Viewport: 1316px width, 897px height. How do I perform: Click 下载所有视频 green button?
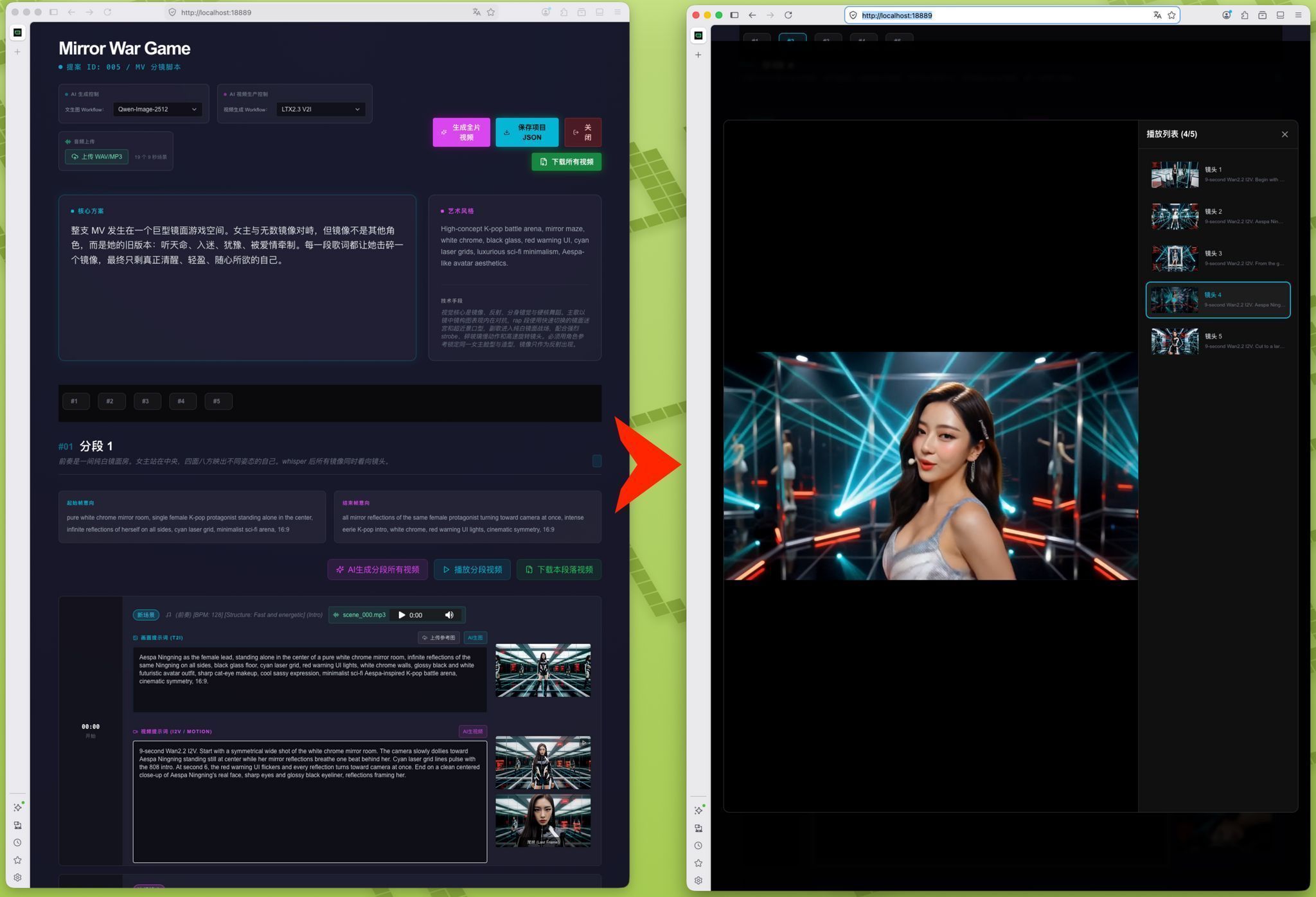pyautogui.click(x=567, y=162)
